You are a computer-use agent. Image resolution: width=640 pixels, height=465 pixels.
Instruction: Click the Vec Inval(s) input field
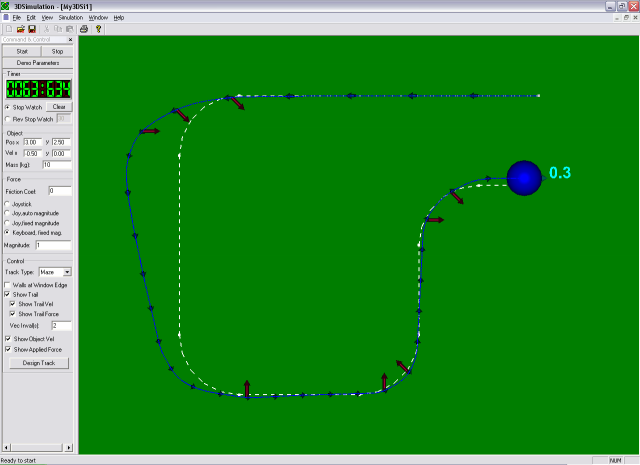click(x=62, y=325)
